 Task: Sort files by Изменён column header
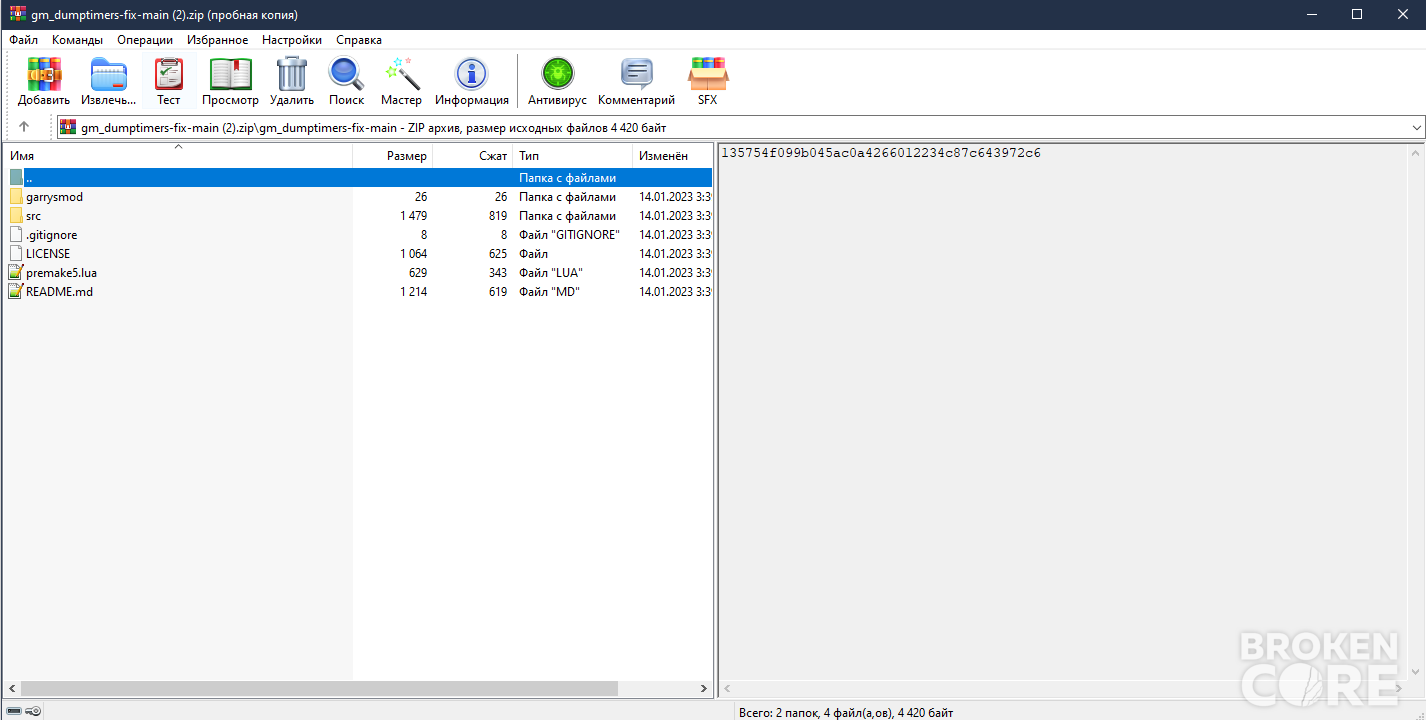[672, 156]
